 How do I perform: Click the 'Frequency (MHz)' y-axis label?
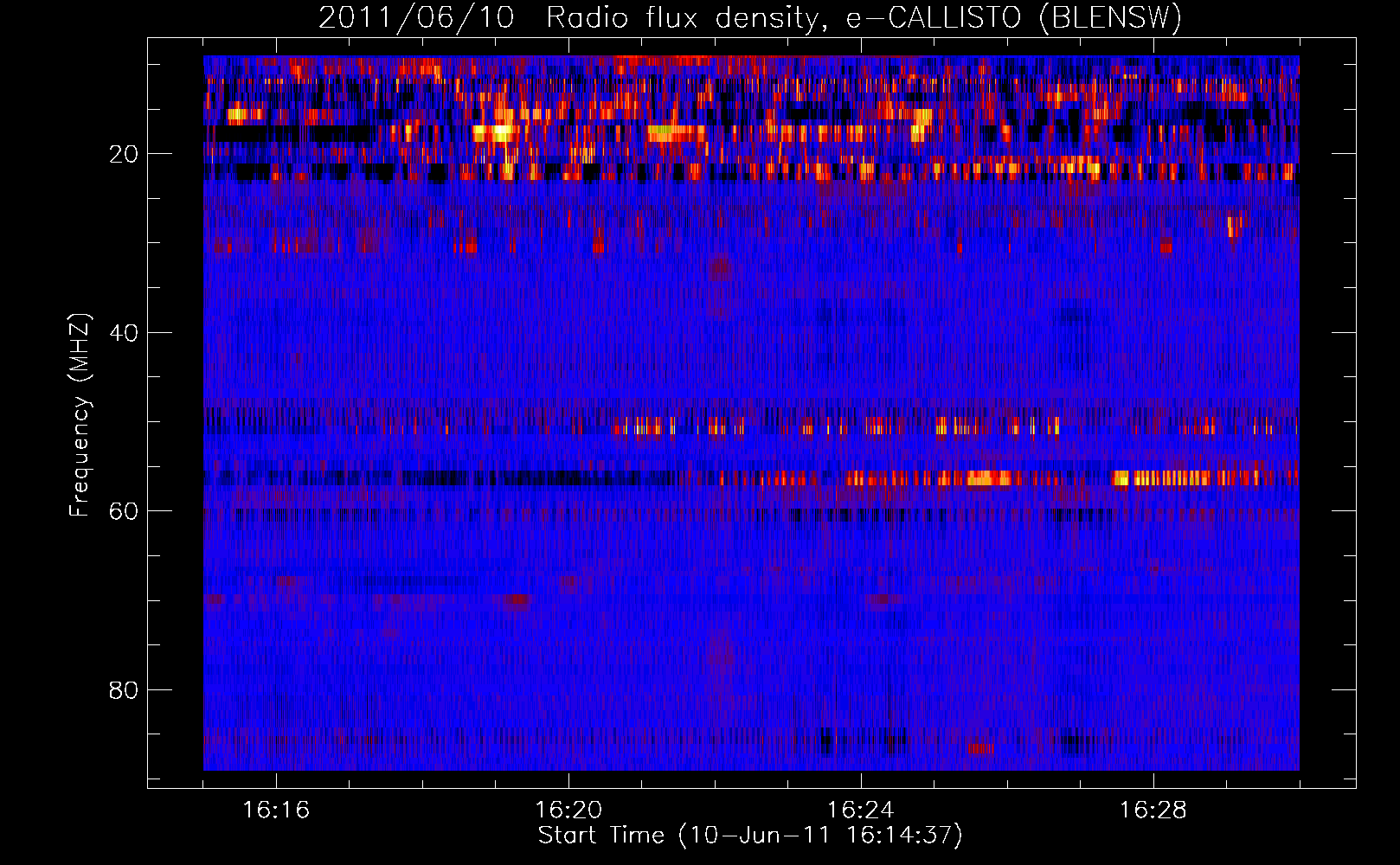pyautogui.click(x=80, y=415)
